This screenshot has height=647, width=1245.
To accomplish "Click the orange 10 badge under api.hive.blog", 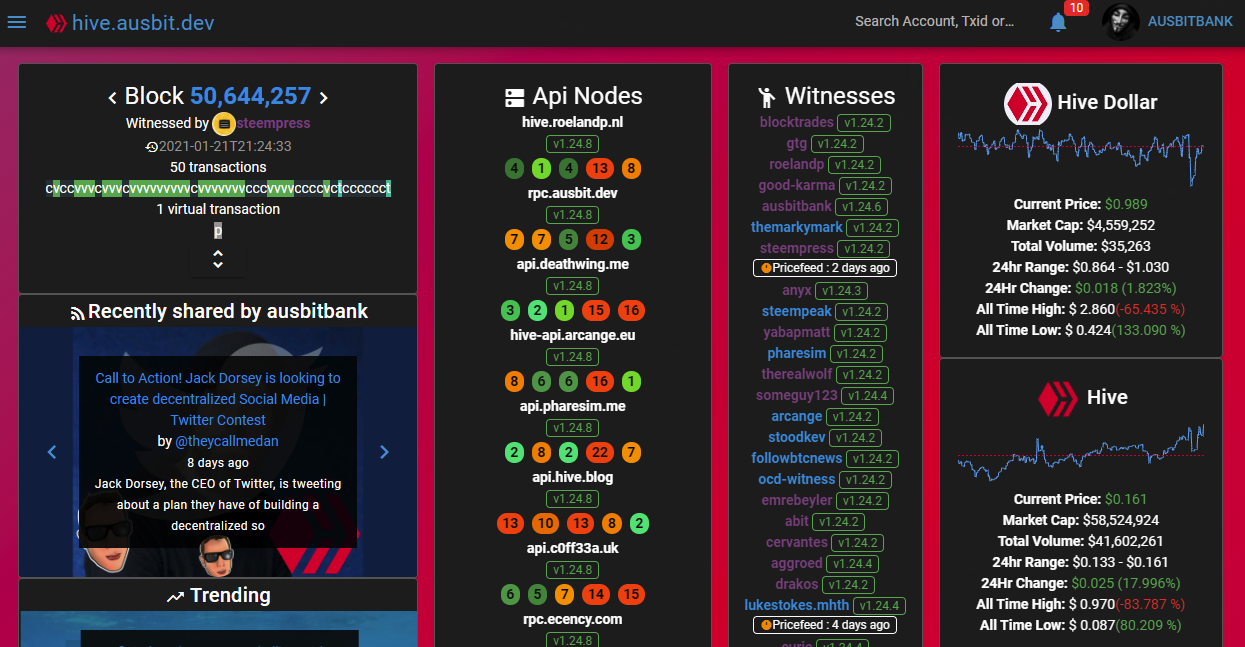I will pyautogui.click(x=545, y=523).
